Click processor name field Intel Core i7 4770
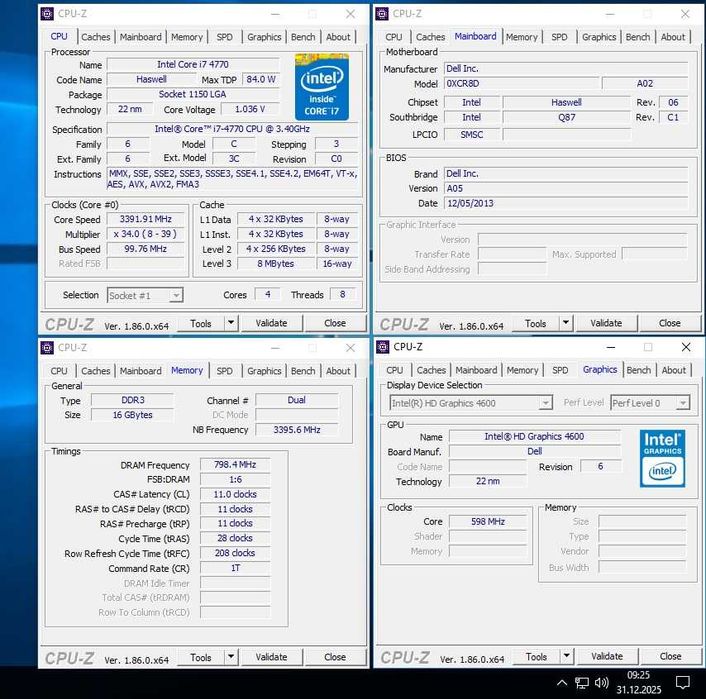The height and width of the screenshot is (699, 706). [x=193, y=64]
